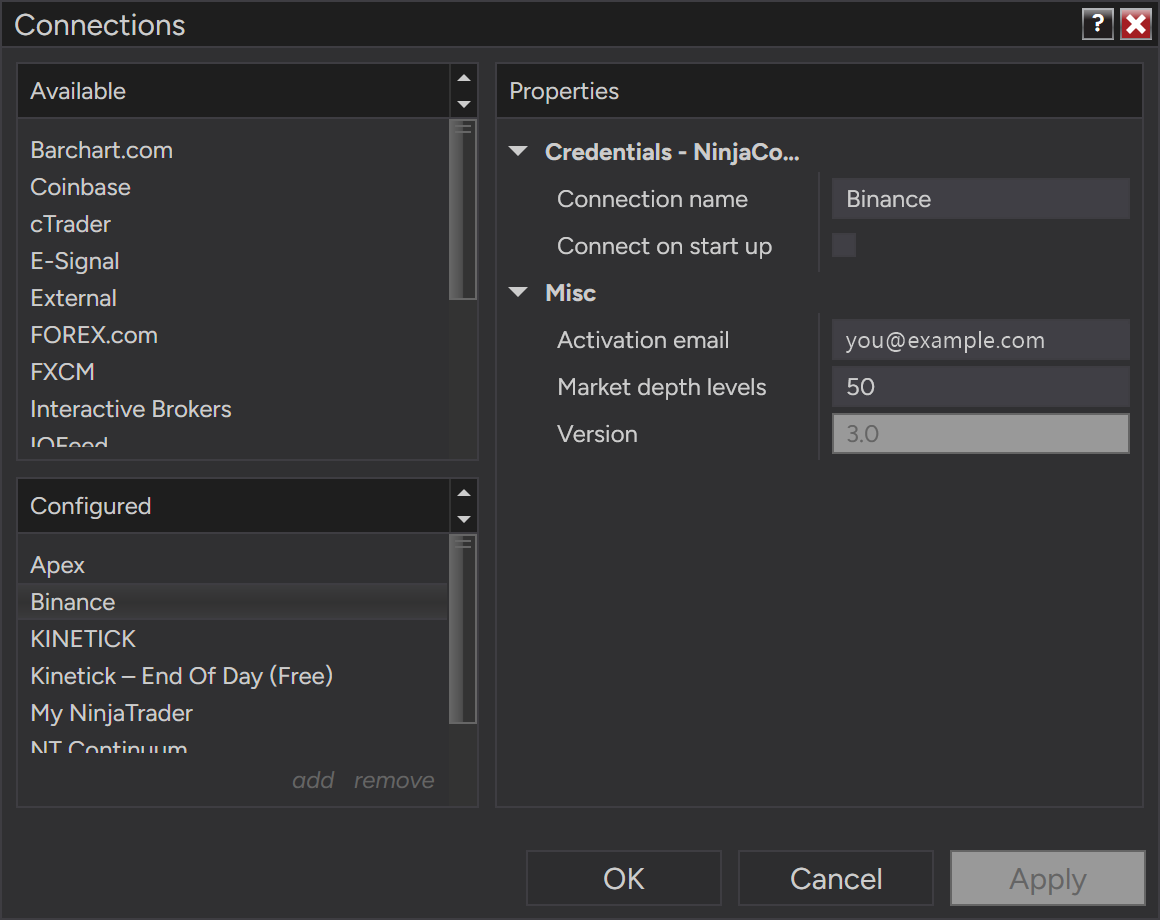Viewport: 1160px width, 920px height.
Task: Click the Apply button
Action: tap(1048, 879)
